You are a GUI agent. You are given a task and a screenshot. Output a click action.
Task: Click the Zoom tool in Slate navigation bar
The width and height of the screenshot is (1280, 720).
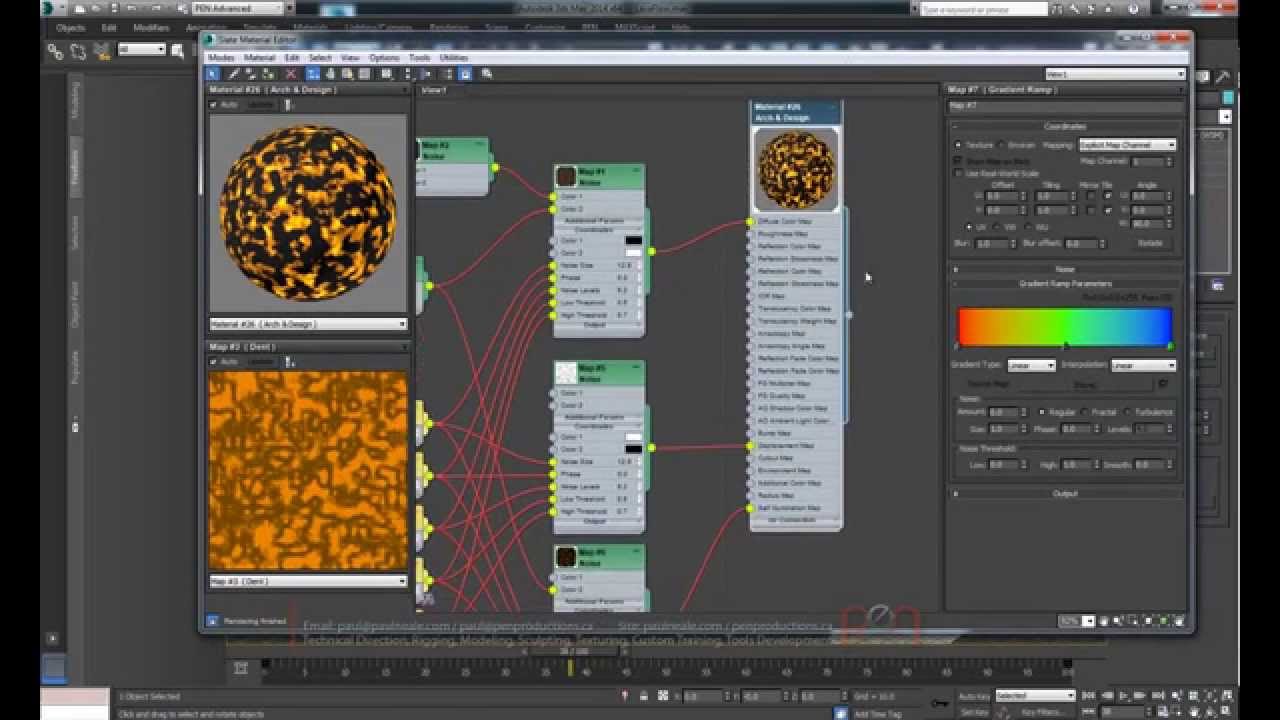[x=1117, y=621]
